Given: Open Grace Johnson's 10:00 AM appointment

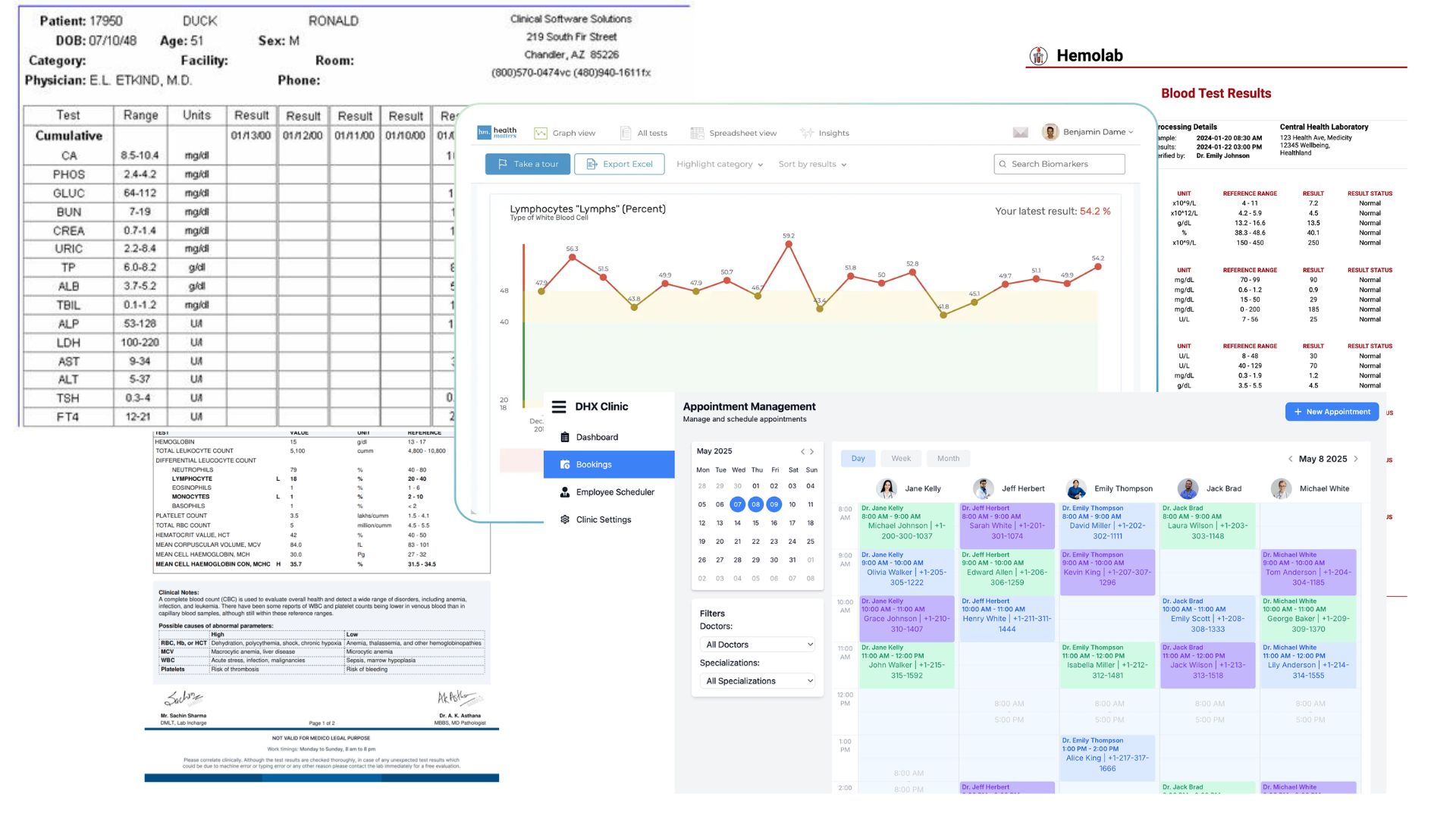Looking at the screenshot, I should click(906, 619).
